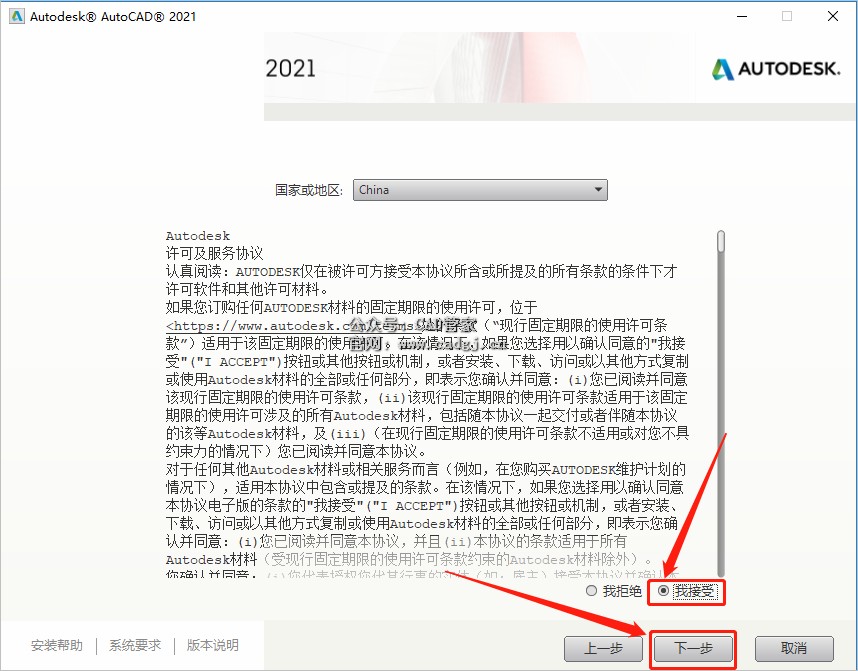Open the 国家或地区 China dropdown
This screenshot has width=858, height=671.
tap(480, 190)
